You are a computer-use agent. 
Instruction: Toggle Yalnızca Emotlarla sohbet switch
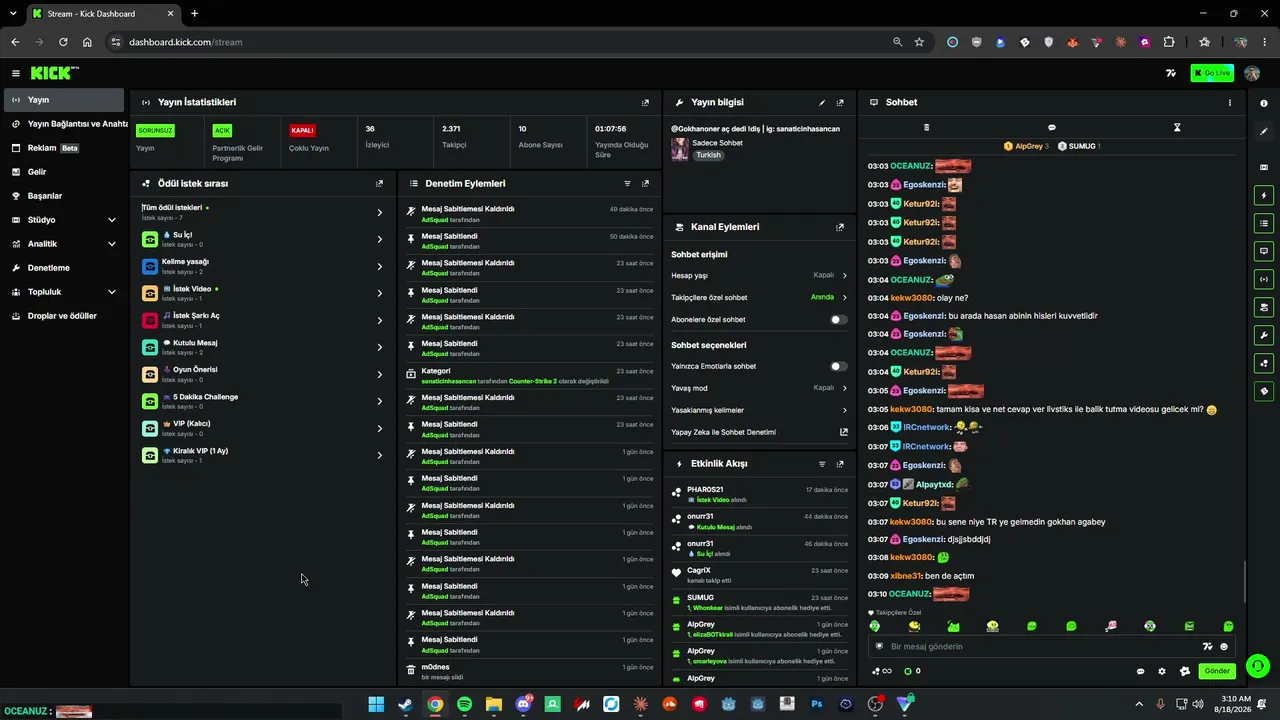839,366
